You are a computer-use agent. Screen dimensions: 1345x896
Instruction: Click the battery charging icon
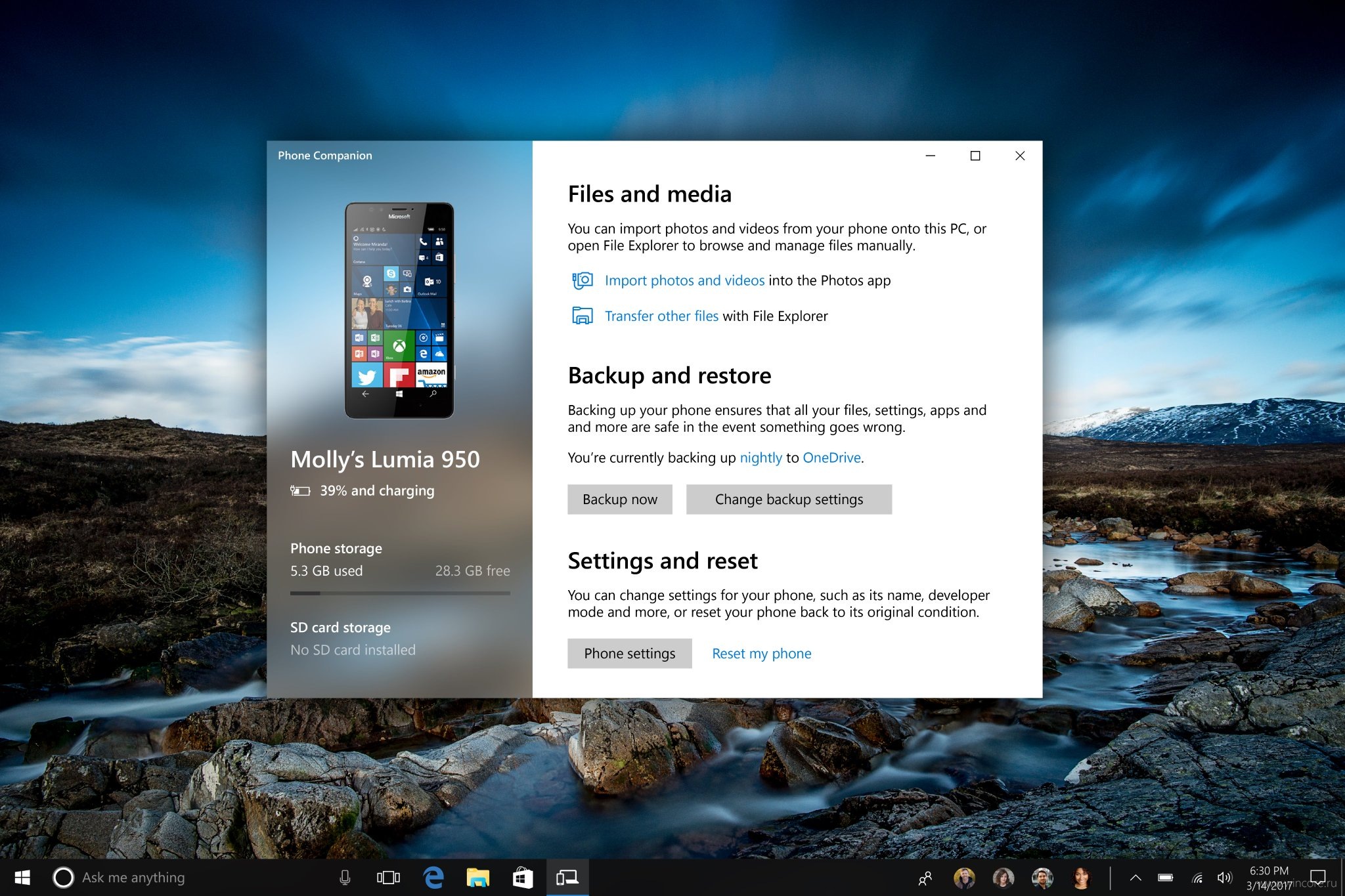click(300, 491)
